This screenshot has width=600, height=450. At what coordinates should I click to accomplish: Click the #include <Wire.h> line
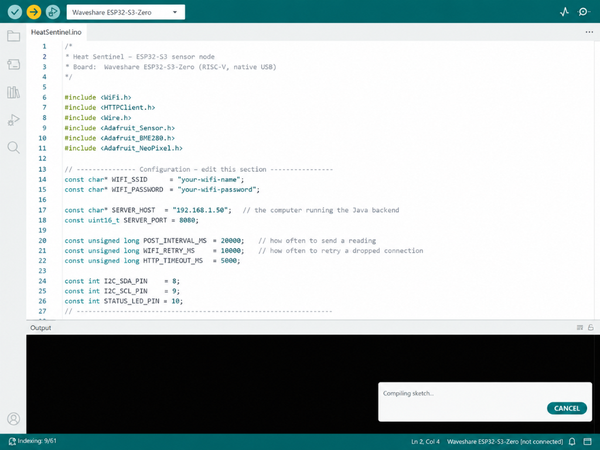pyautogui.click(x=98, y=117)
